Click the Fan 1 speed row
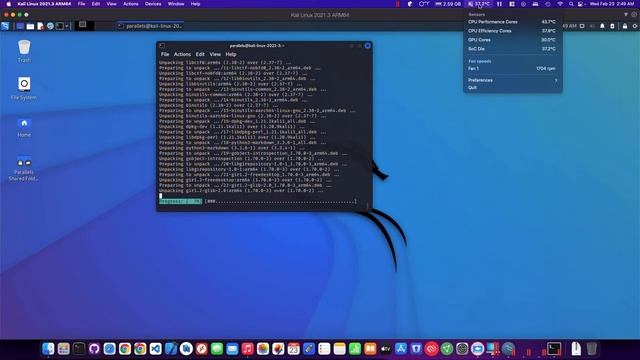The height and width of the screenshot is (360, 640). 512,69
